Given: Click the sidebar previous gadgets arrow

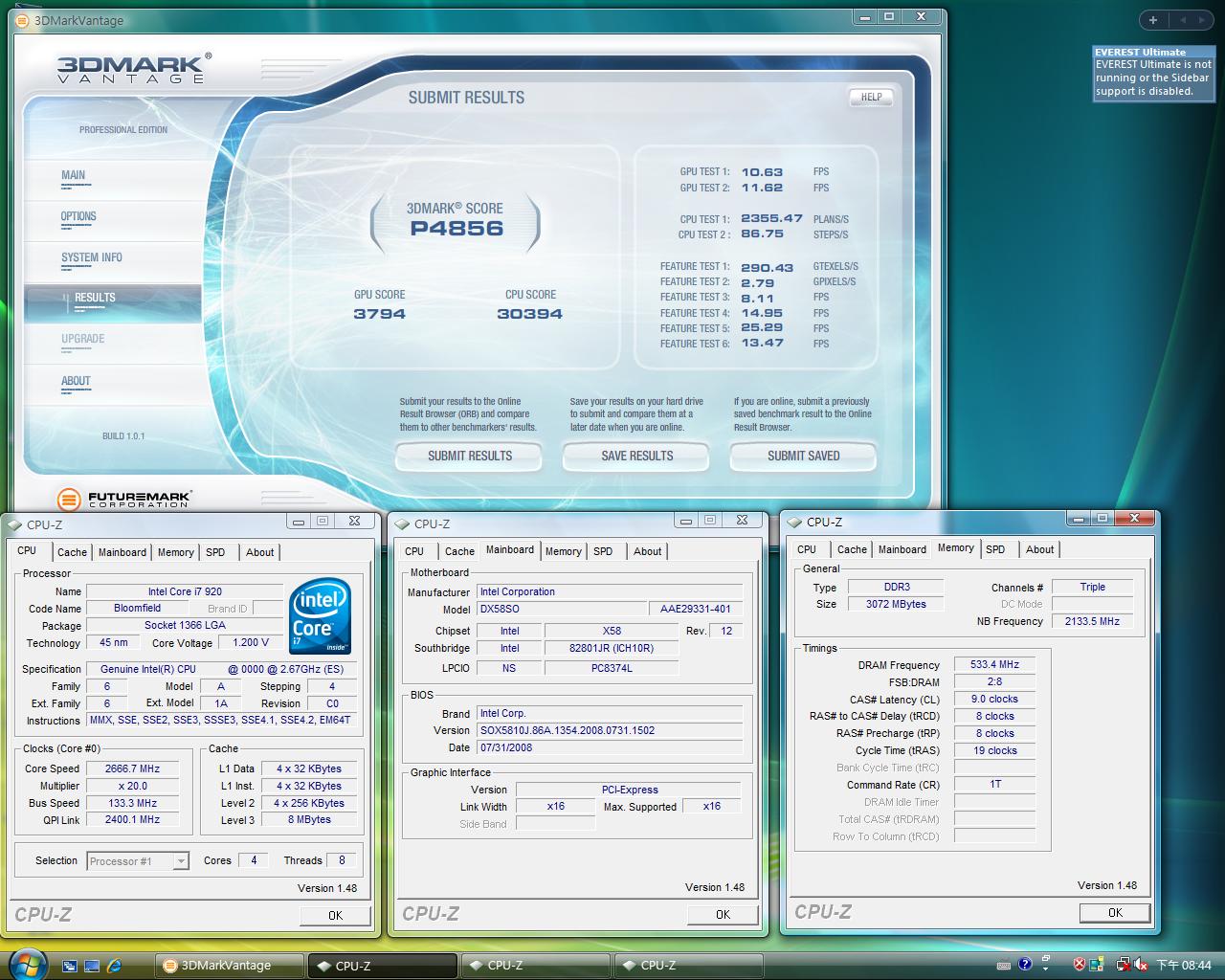Looking at the screenshot, I should coord(1183,19).
